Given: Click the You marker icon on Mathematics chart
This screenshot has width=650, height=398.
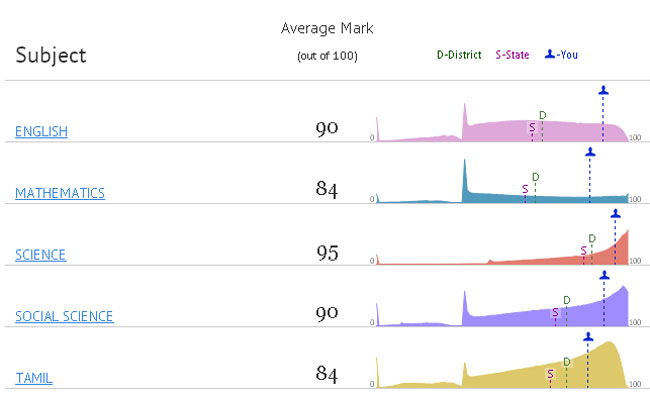Looking at the screenshot, I should coord(590,152).
